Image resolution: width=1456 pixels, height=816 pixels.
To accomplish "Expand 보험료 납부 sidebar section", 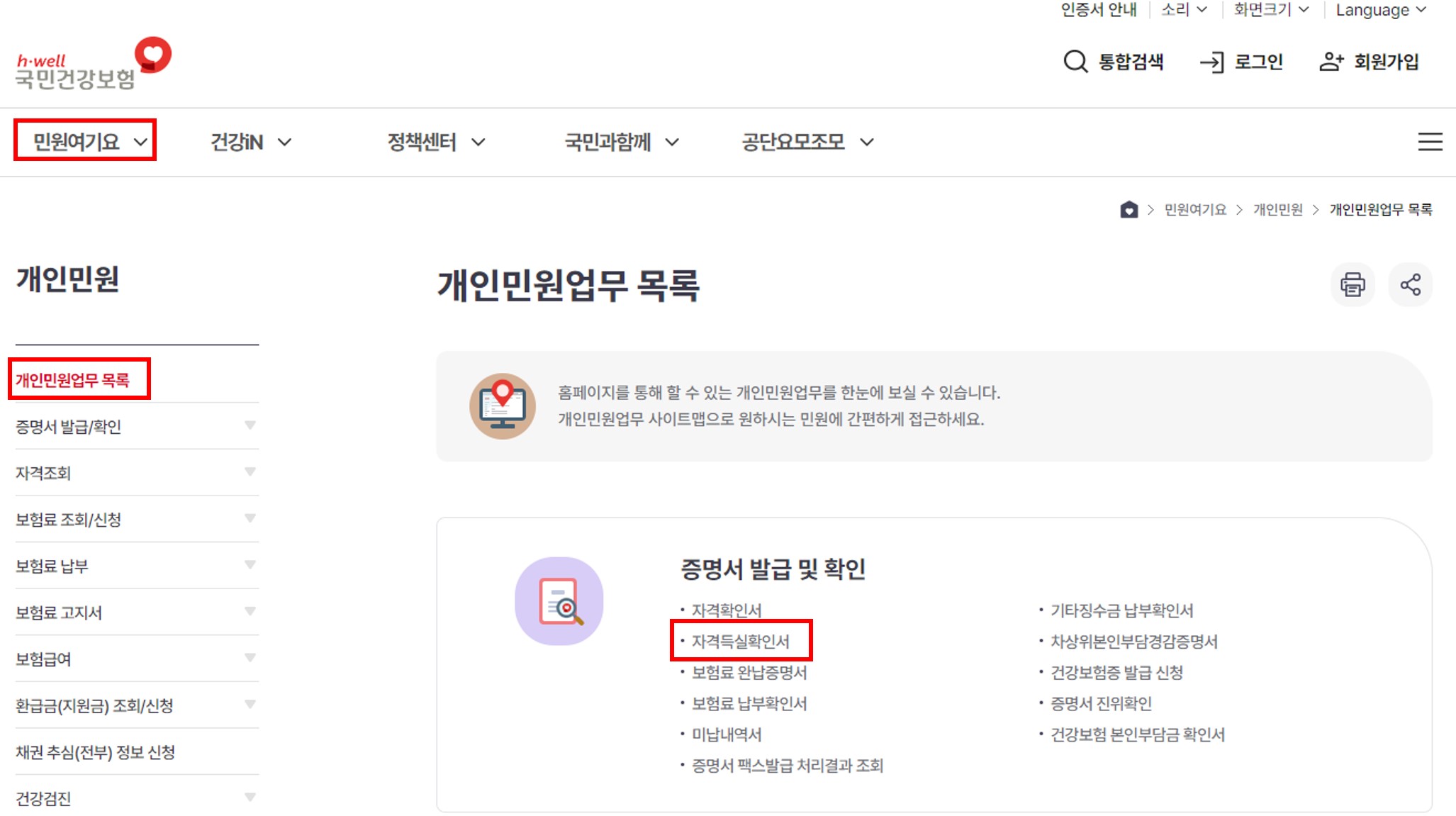I will tap(250, 565).
